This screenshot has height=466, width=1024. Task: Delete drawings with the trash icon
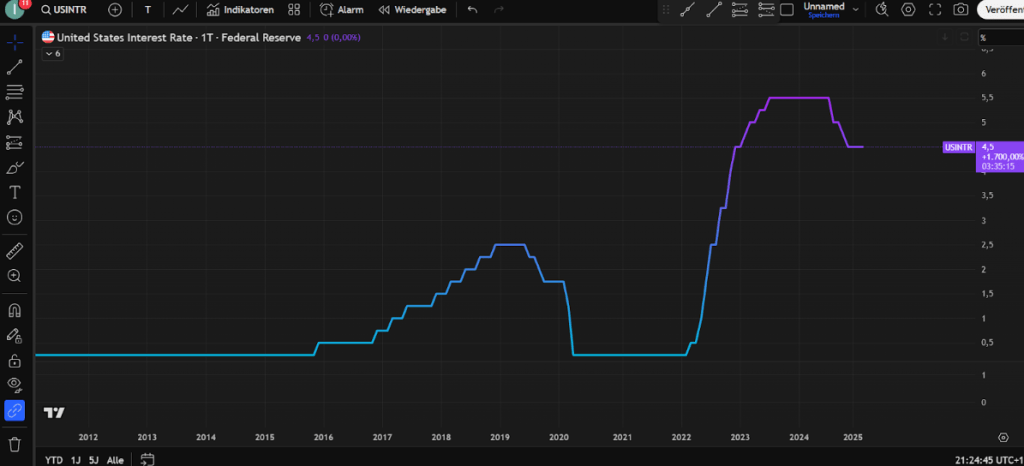[x=15, y=443]
